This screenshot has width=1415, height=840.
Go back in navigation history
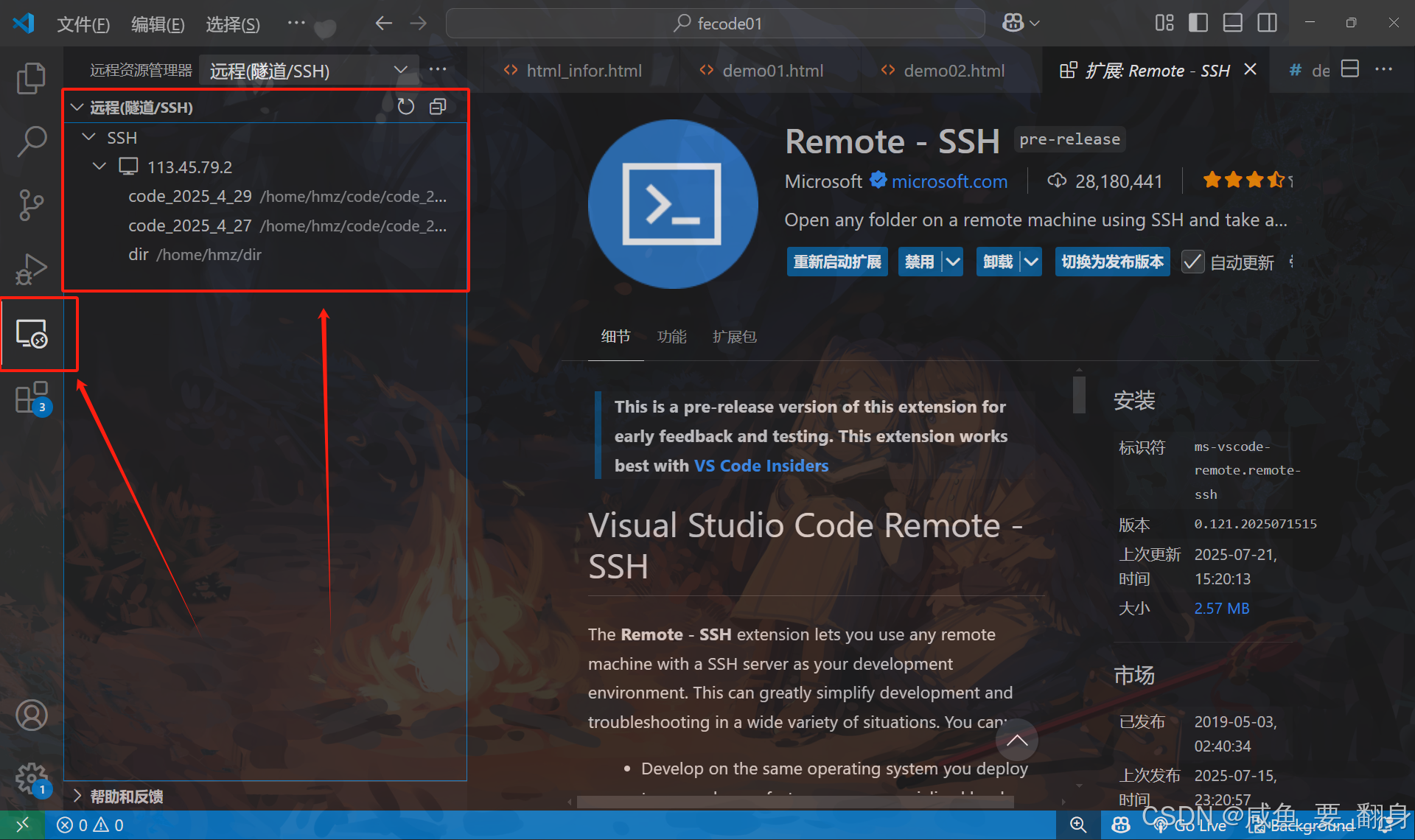pyautogui.click(x=383, y=24)
